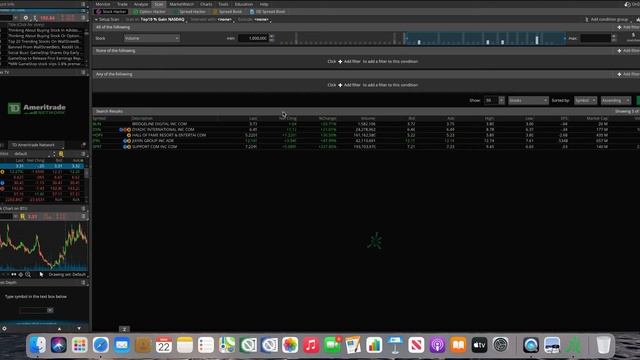
Task: Click Add condition group
Action: coord(607,19)
